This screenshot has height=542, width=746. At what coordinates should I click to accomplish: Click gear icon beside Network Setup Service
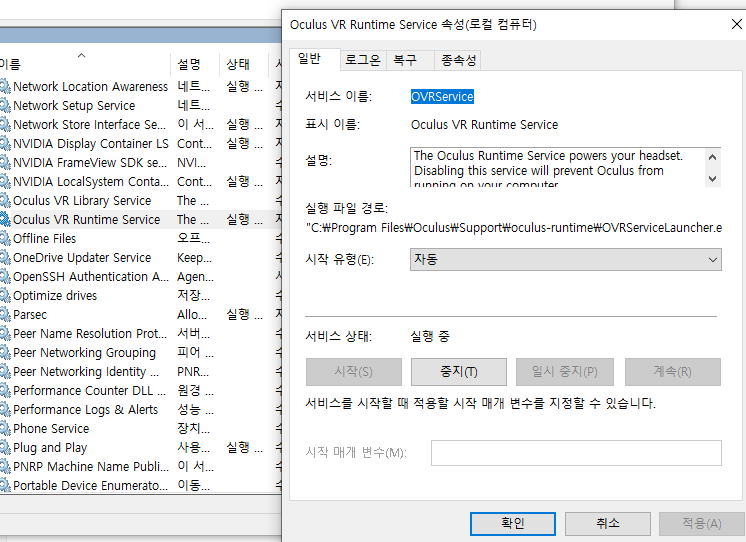(5, 106)
